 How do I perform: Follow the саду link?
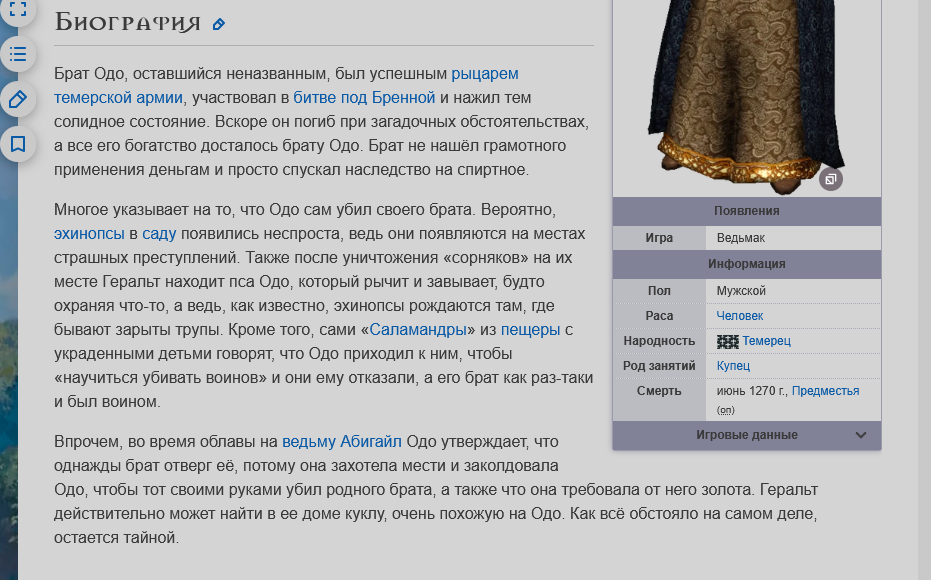pyautogui.click(x=159, y=234)
